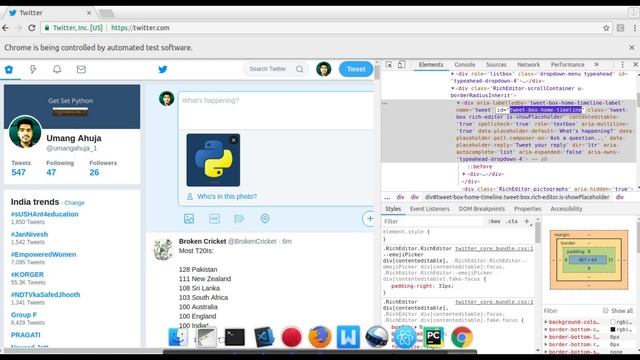Viewport: 640px width, 360px height.
Task: Open Umang Ahuja profile name
Action: 74,138
